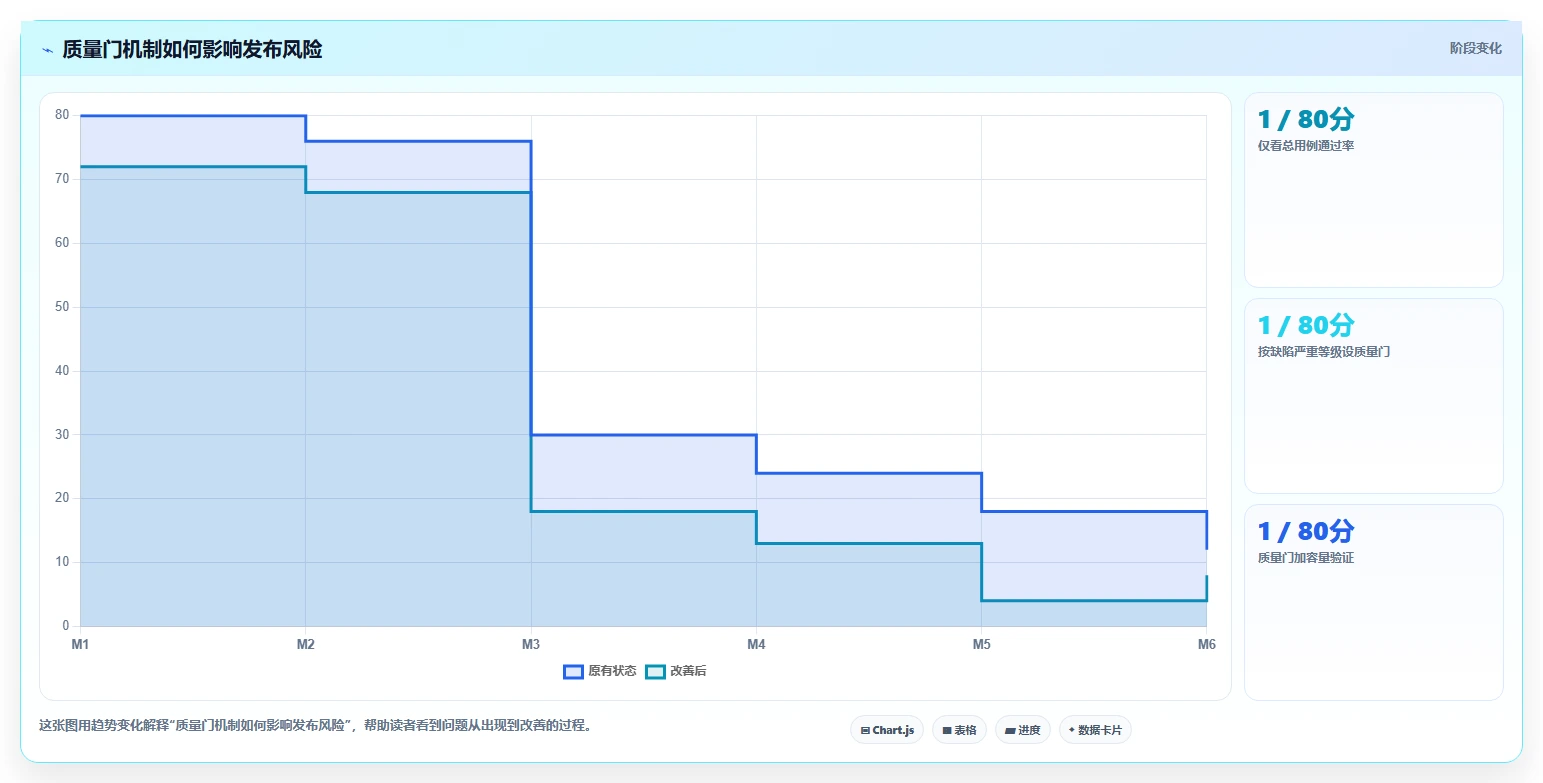
Task: Toggle the 原有状态 legend swatch
Action: (x=573, y=672)
